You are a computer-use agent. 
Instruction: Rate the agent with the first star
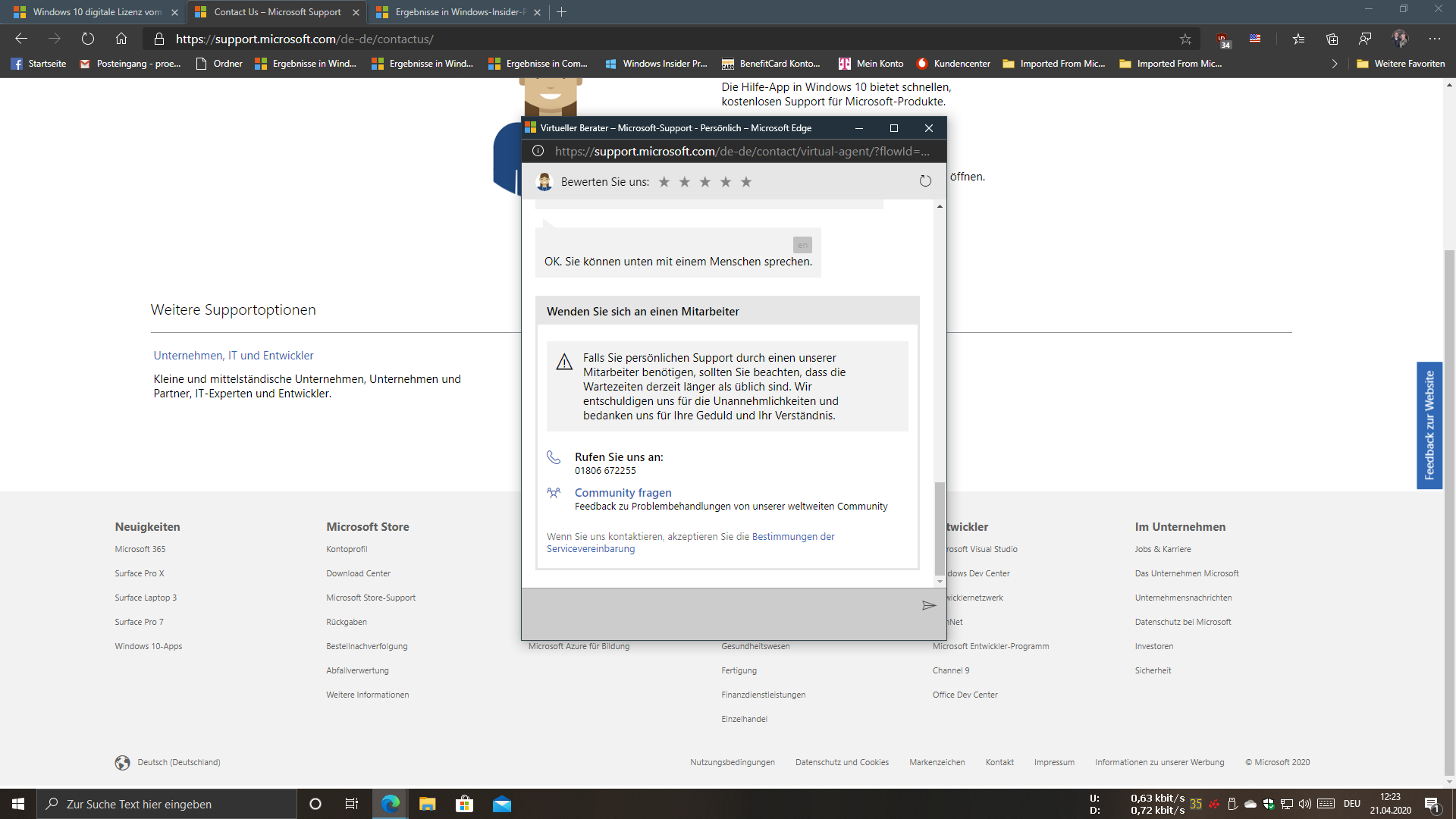(664, 182)
